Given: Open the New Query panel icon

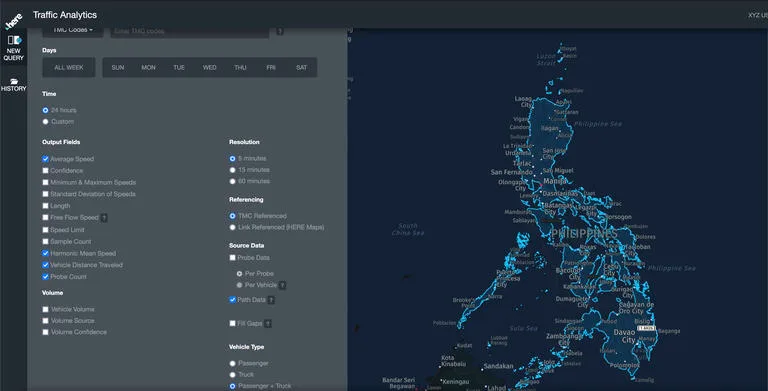Looking at the screenshot, I should [x=14, y=40].
